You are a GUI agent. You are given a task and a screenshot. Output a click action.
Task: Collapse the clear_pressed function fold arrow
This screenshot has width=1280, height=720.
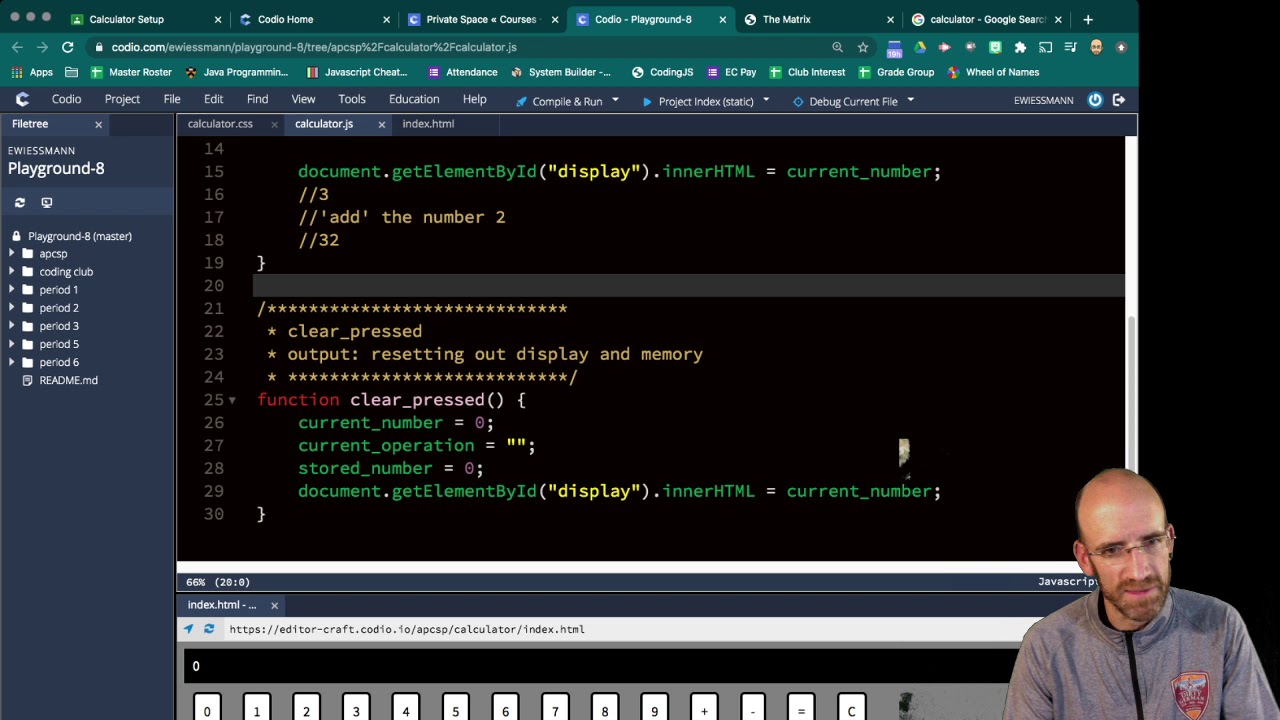point(232,400)
